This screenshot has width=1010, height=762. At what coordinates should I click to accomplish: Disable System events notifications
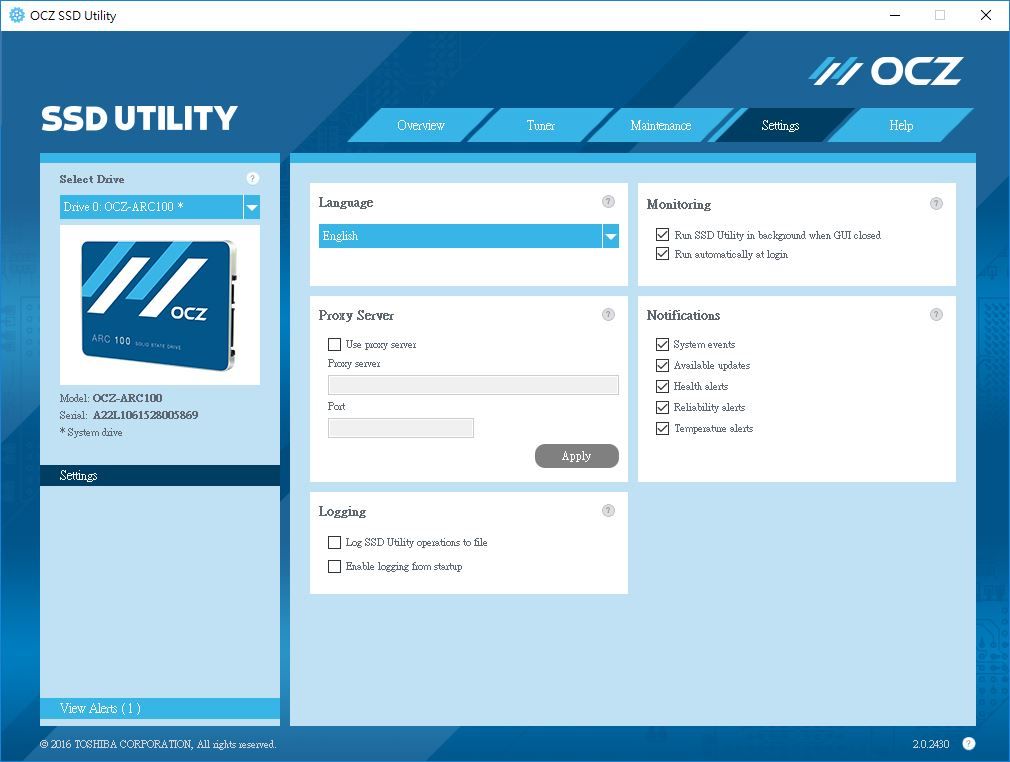(x=662, y=344)
